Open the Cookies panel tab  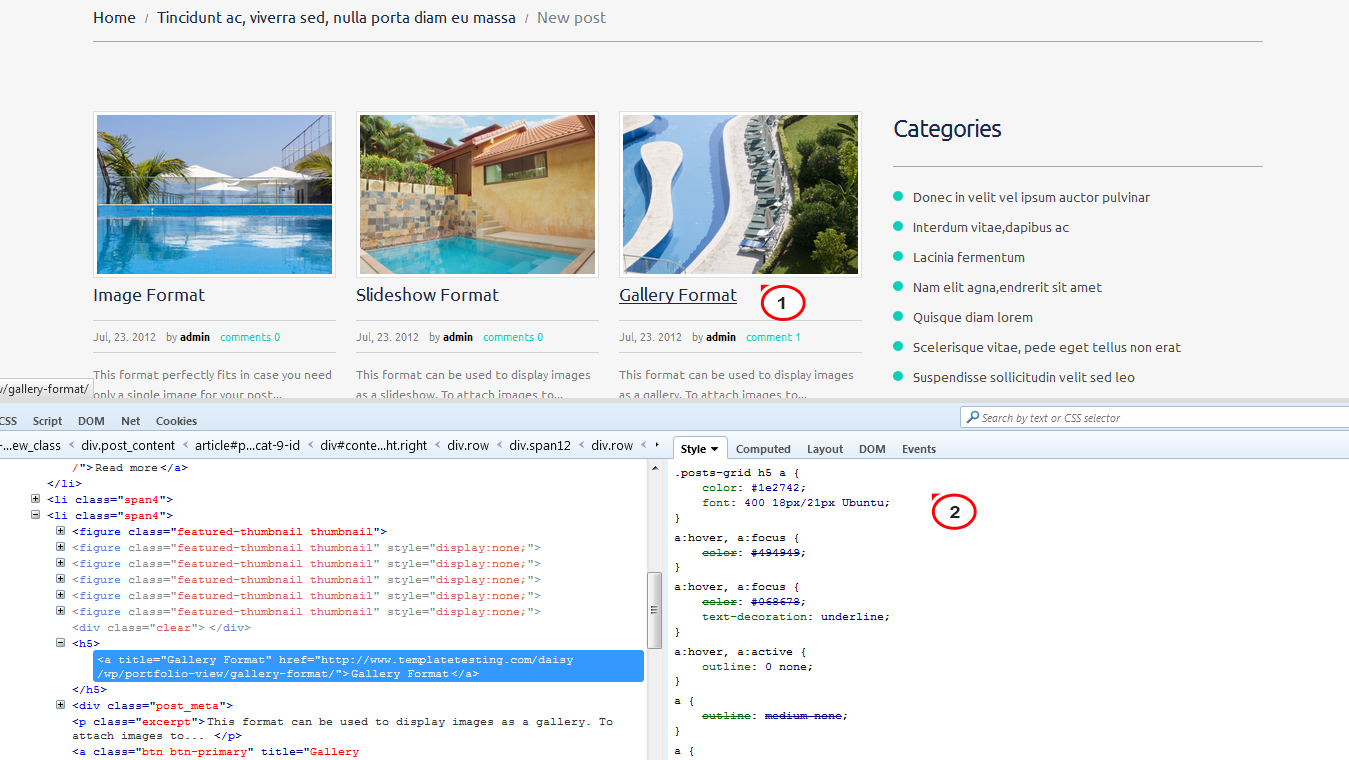pos(176,421)
